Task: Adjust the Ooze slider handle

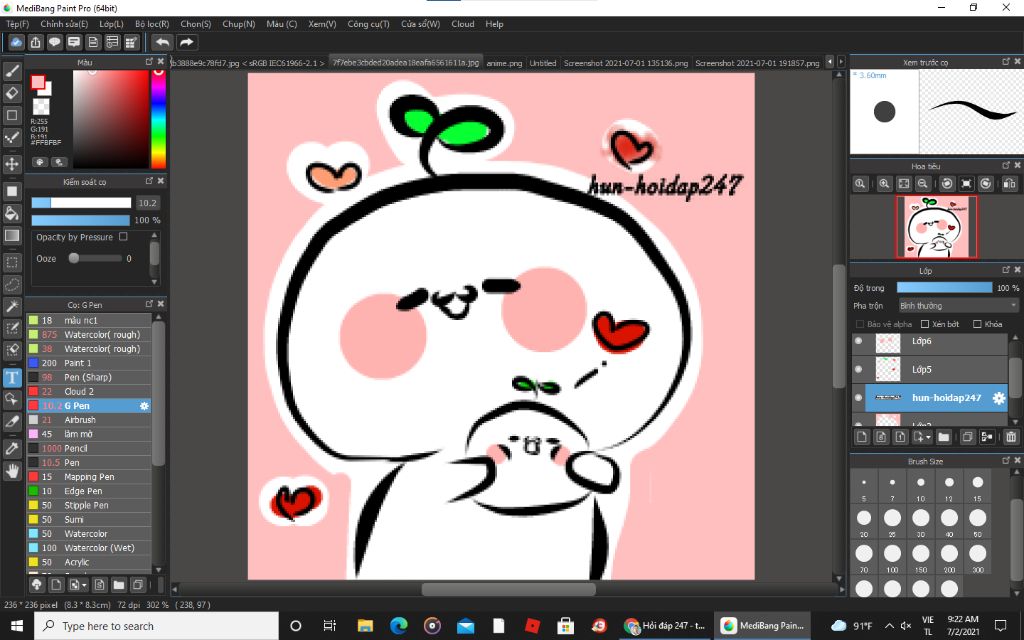Action: click(74, 259)
